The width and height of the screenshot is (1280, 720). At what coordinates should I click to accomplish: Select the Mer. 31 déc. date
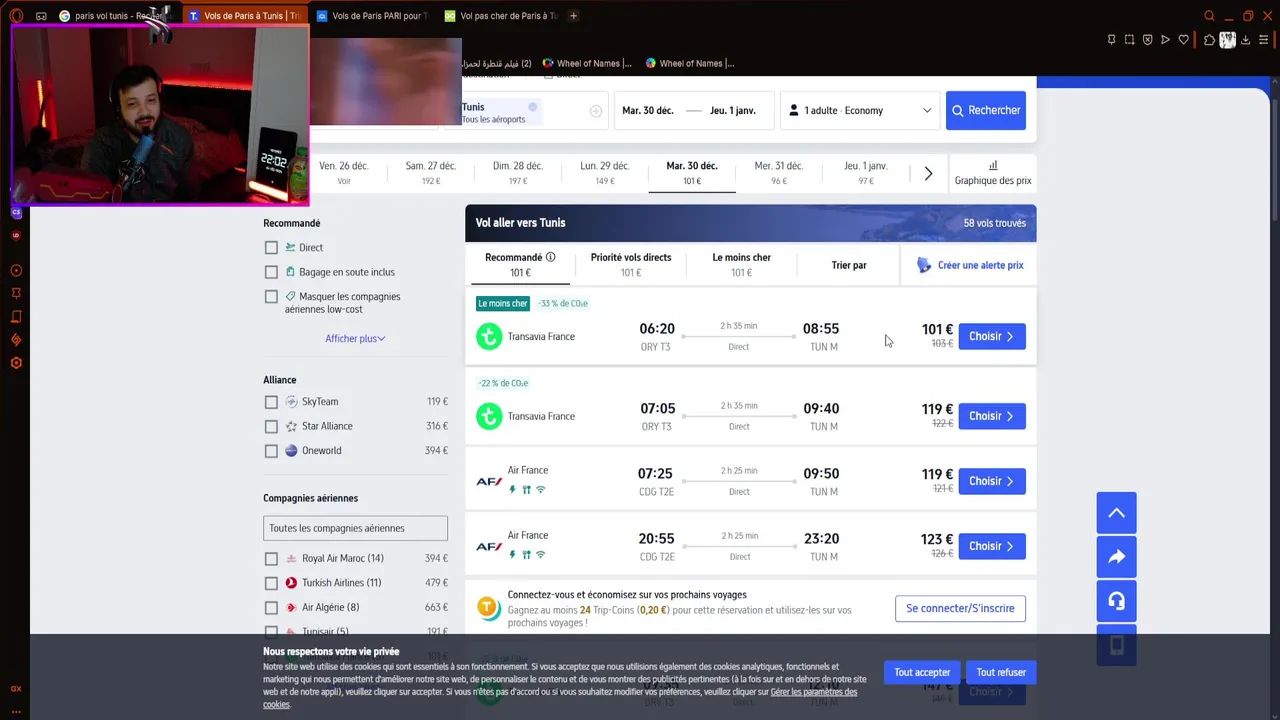pyautogui.click(x=779, y=173)
